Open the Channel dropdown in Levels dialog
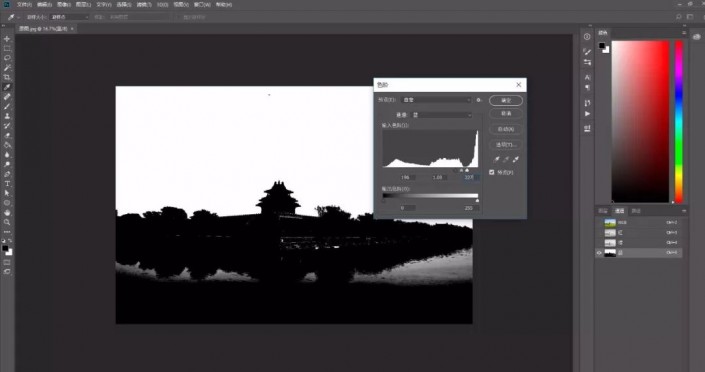 pos(442,115)
